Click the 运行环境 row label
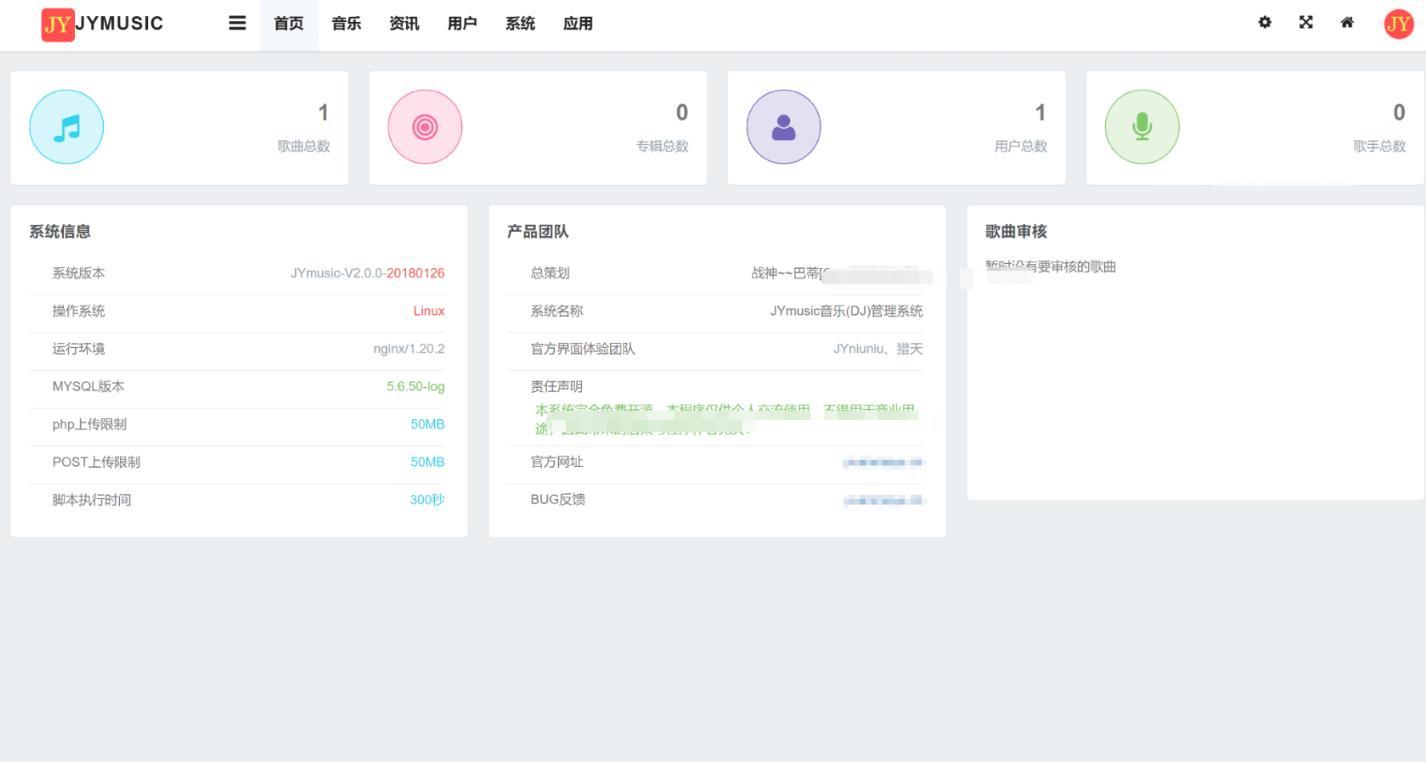 coord(79,349)
